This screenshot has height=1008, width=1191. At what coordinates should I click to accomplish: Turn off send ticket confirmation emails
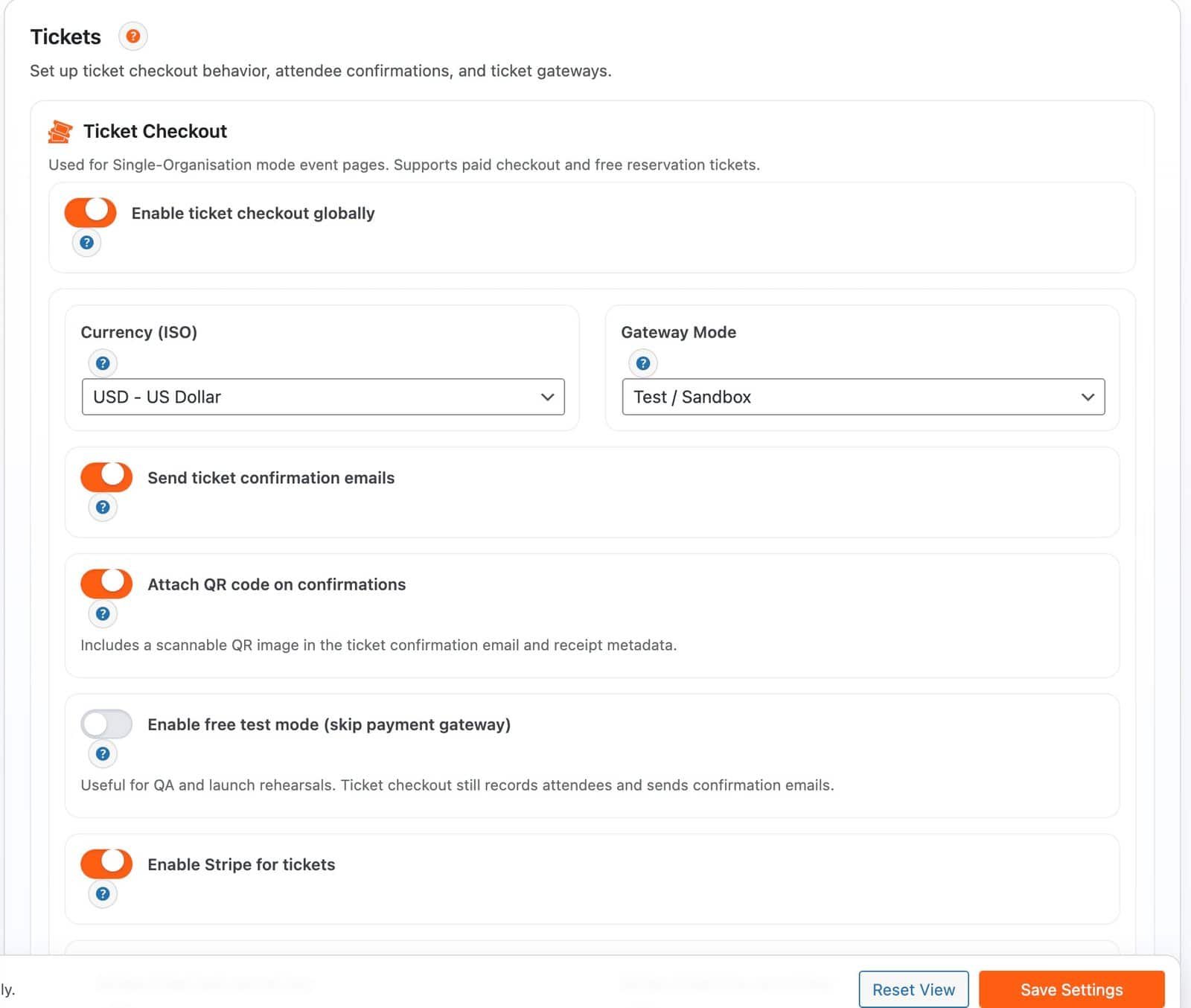pyautogui.click(x=106, y=477)
